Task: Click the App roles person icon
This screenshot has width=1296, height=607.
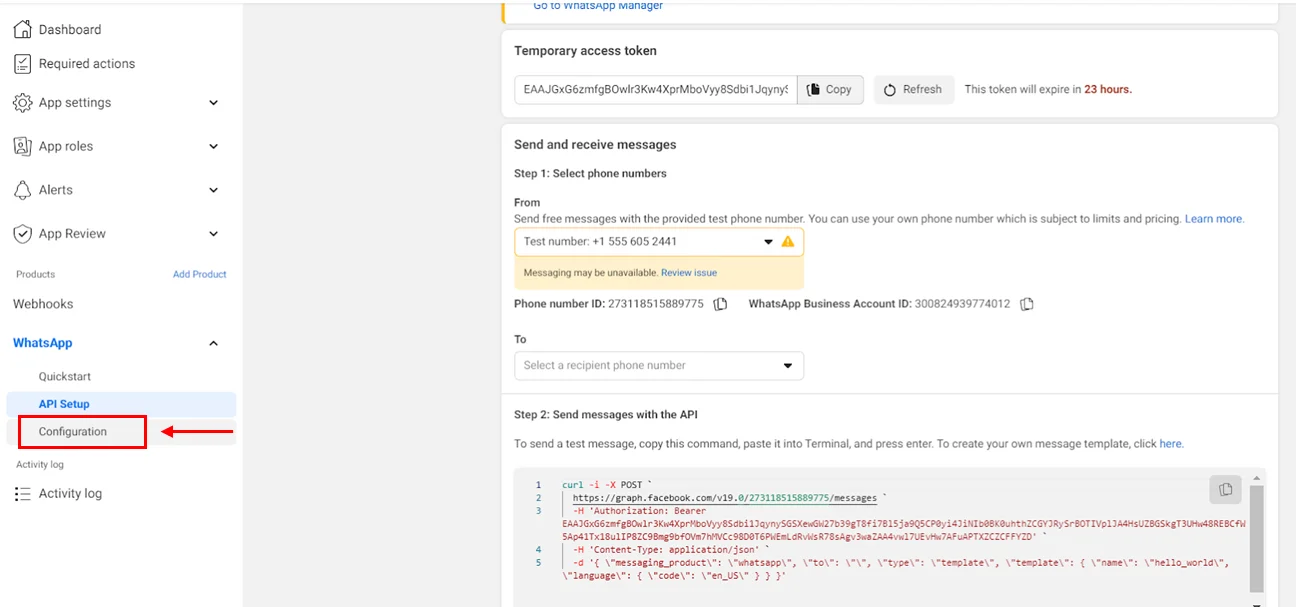Action: click(x=22, y=146)
